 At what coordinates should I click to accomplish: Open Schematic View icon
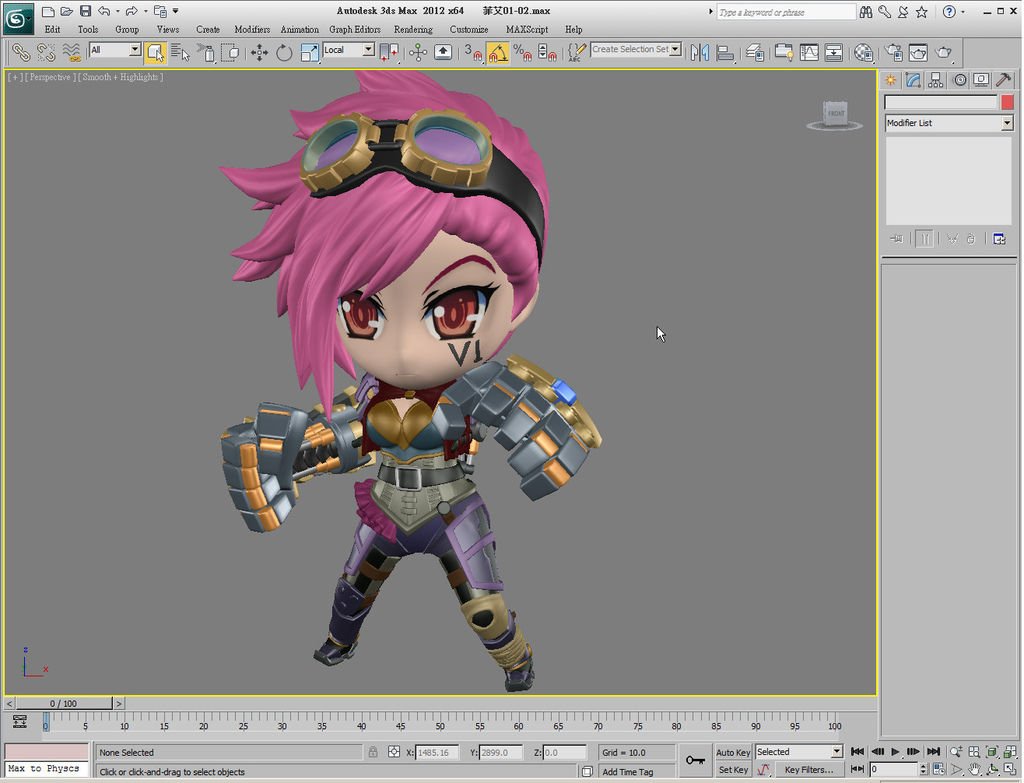tap(833, 52)
